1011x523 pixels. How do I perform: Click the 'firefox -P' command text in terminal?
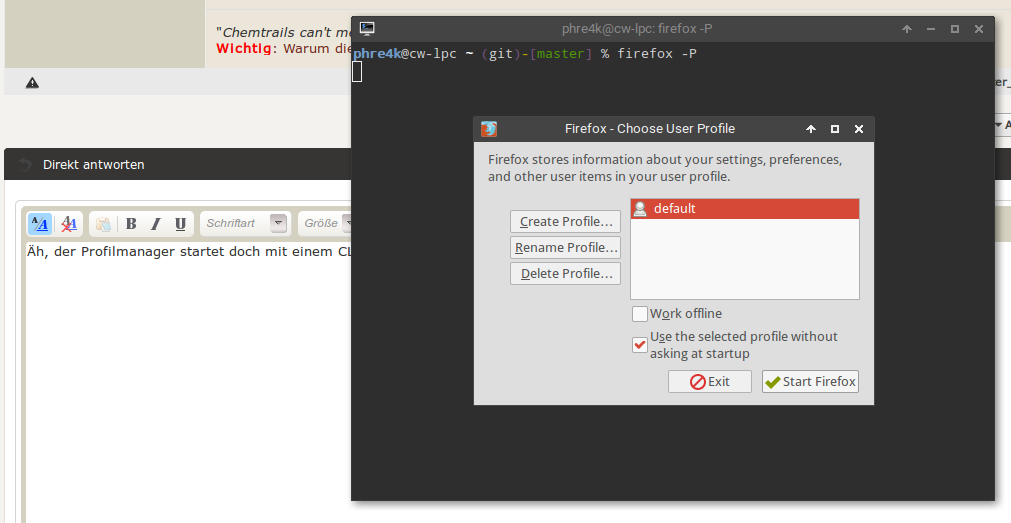656,54
